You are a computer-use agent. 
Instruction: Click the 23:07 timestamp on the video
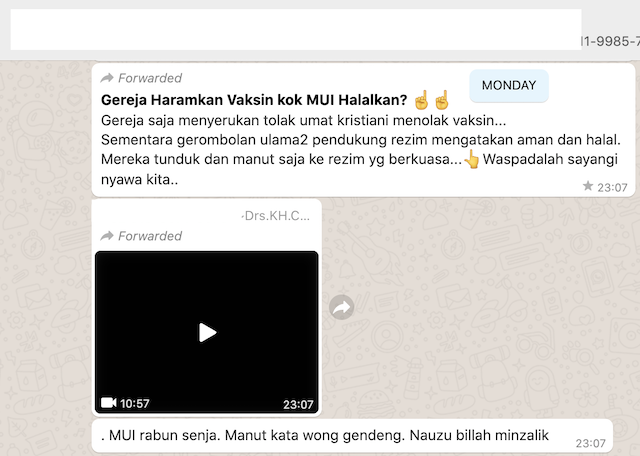click(x=298, y=404)
